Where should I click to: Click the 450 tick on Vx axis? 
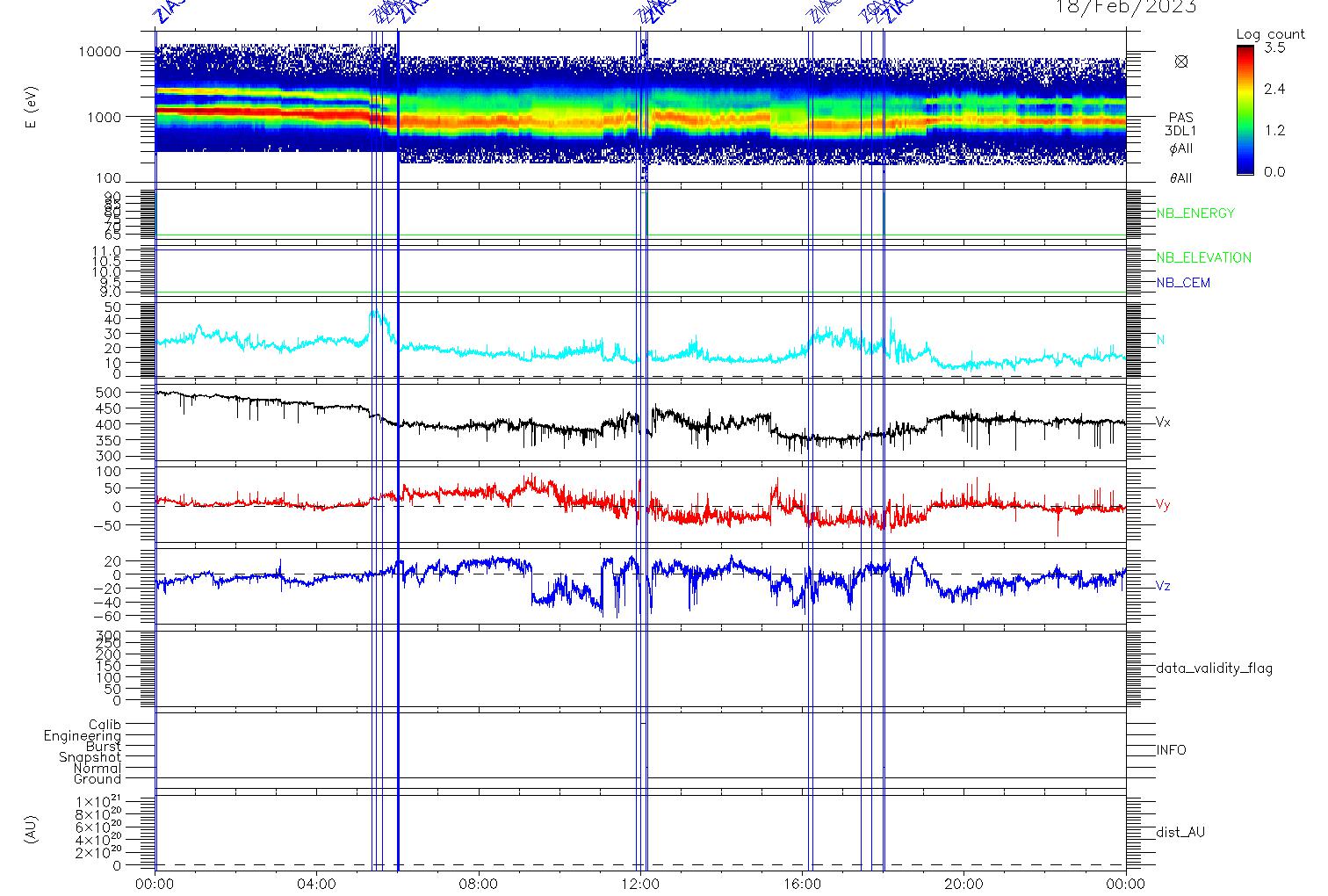[109, 408]
